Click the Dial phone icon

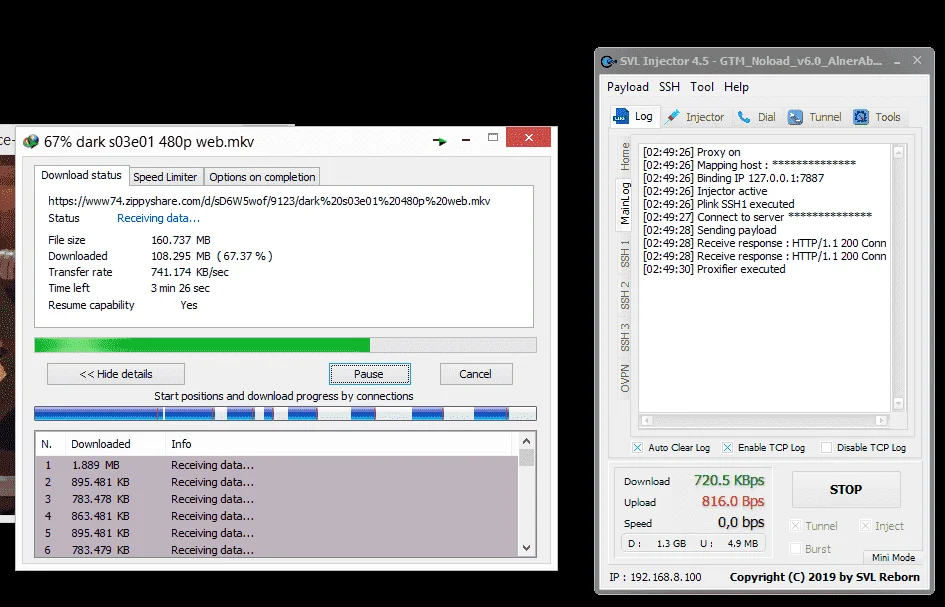point(744,117)
